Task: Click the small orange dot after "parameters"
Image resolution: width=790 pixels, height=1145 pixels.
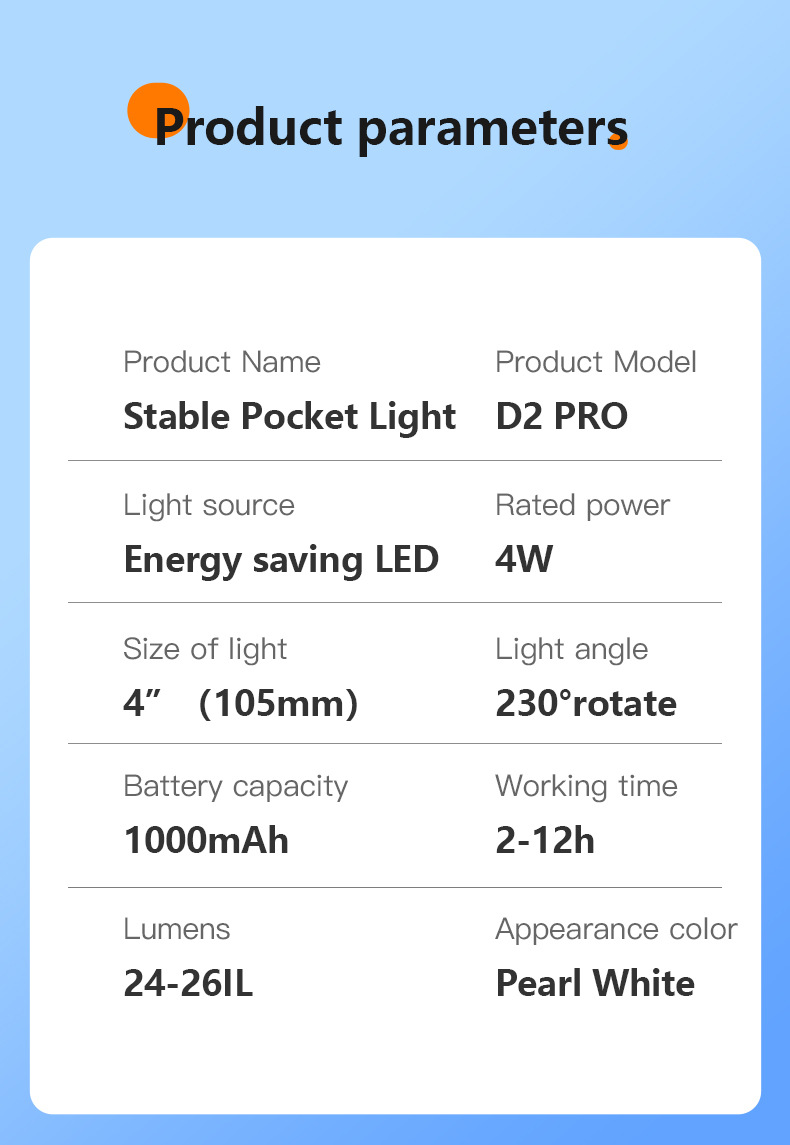Action: pos(621,143)
